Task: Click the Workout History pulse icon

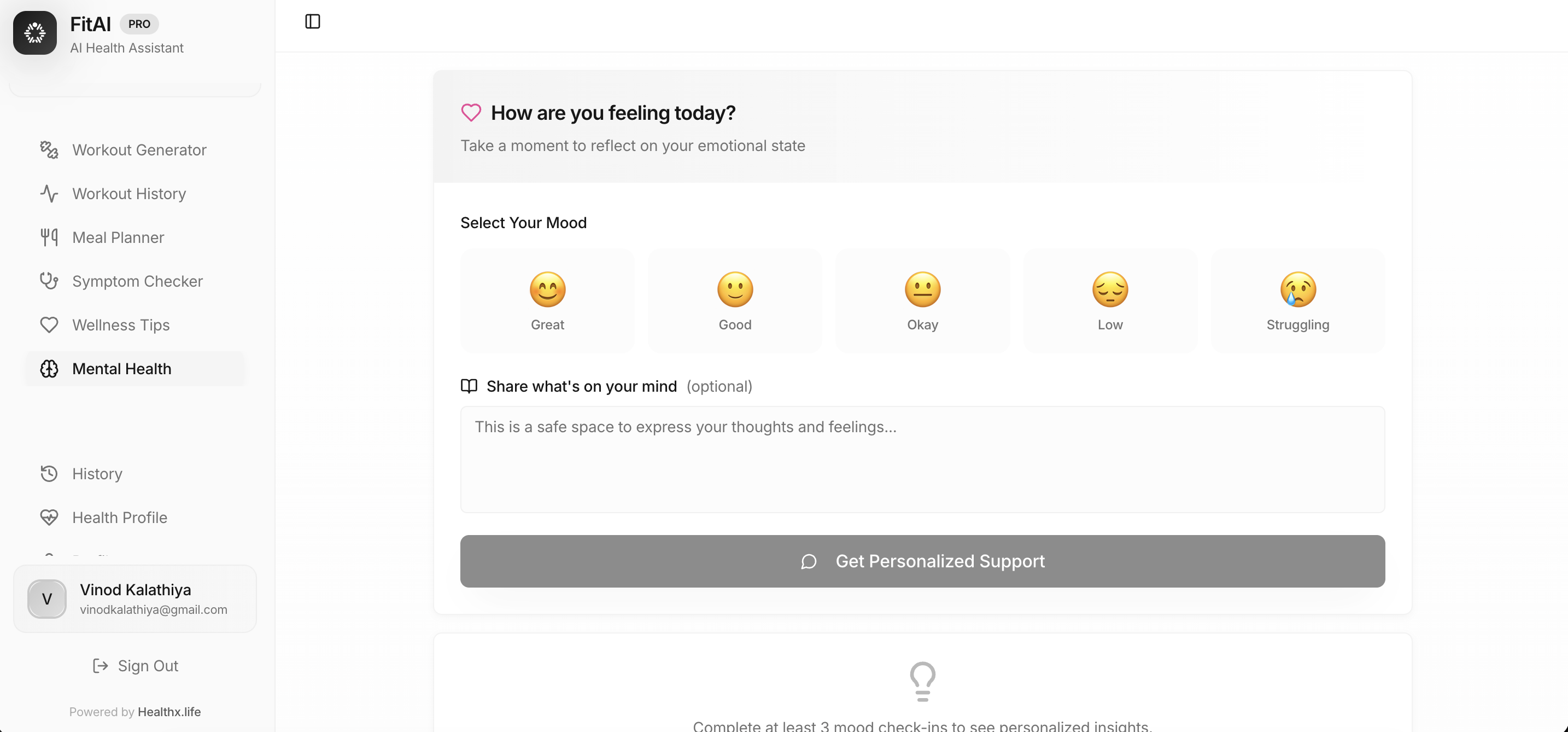Action: click(49, 194)
